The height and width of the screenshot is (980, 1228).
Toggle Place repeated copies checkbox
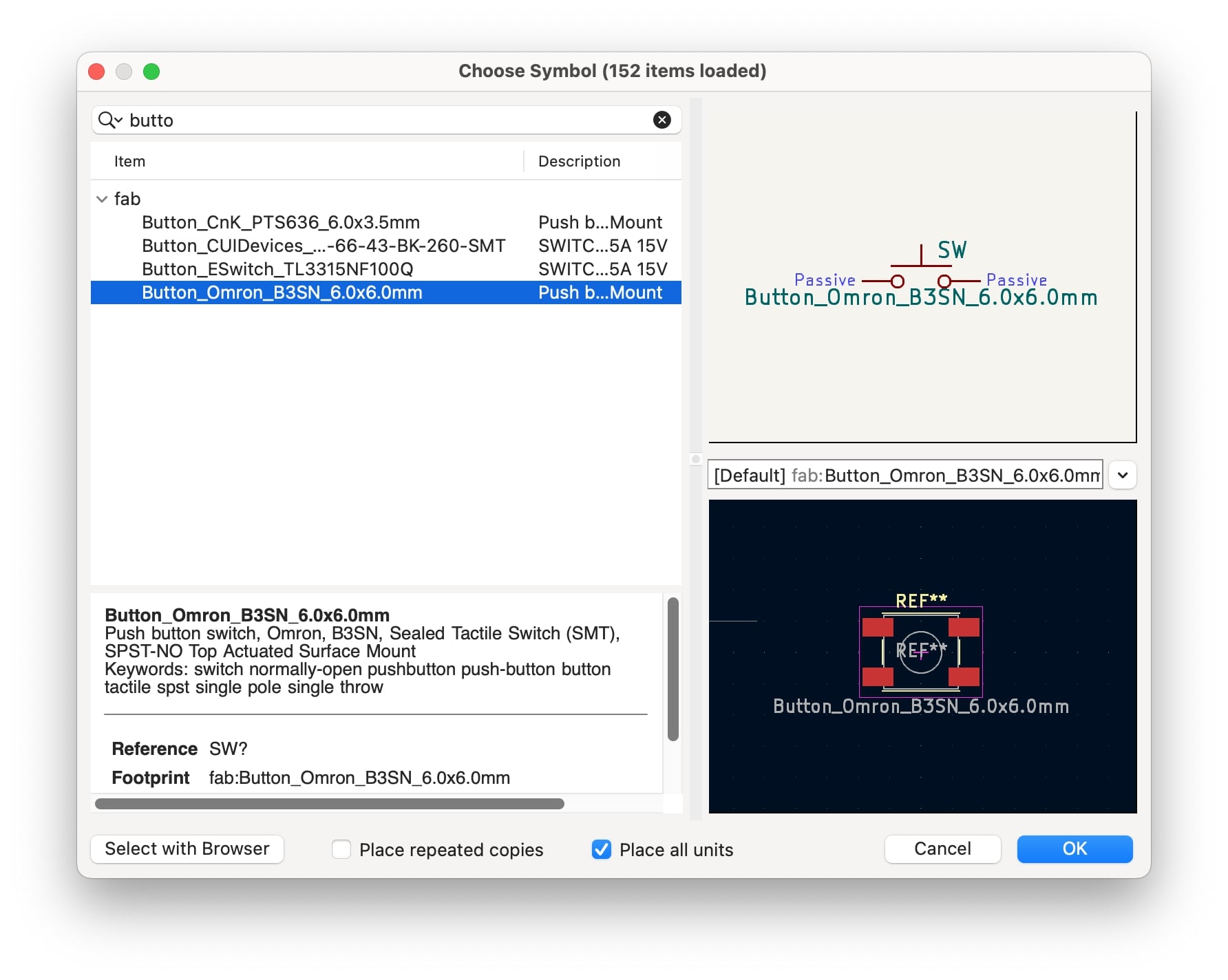point(341,849)
